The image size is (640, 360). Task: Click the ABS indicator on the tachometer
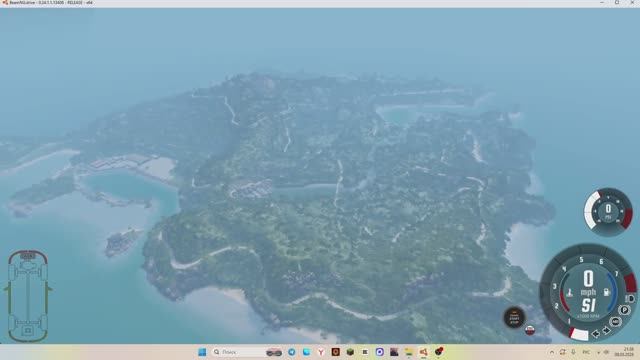pyautogui.click(x=615, y=322)
